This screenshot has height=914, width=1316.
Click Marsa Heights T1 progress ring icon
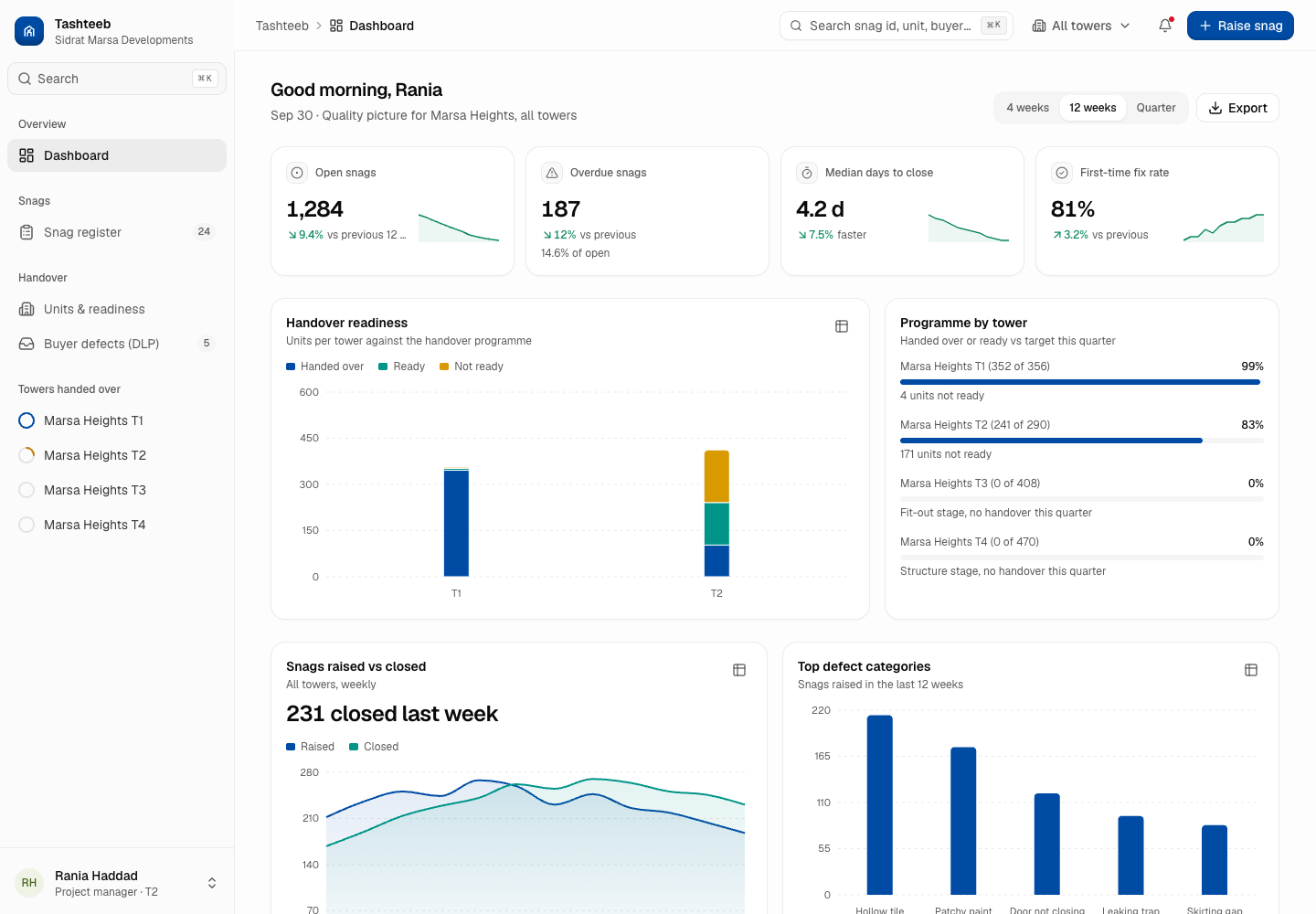(x=27, y=420)
